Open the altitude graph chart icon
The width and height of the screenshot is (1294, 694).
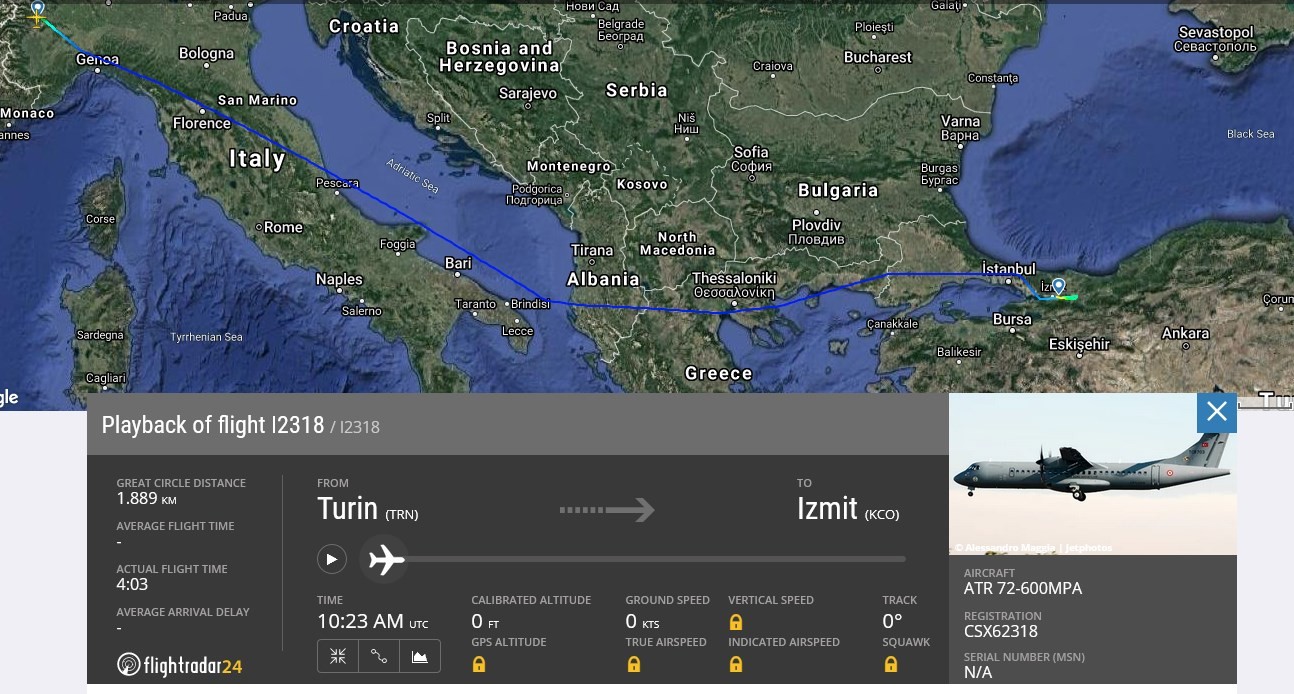click(x=420, y=656)
